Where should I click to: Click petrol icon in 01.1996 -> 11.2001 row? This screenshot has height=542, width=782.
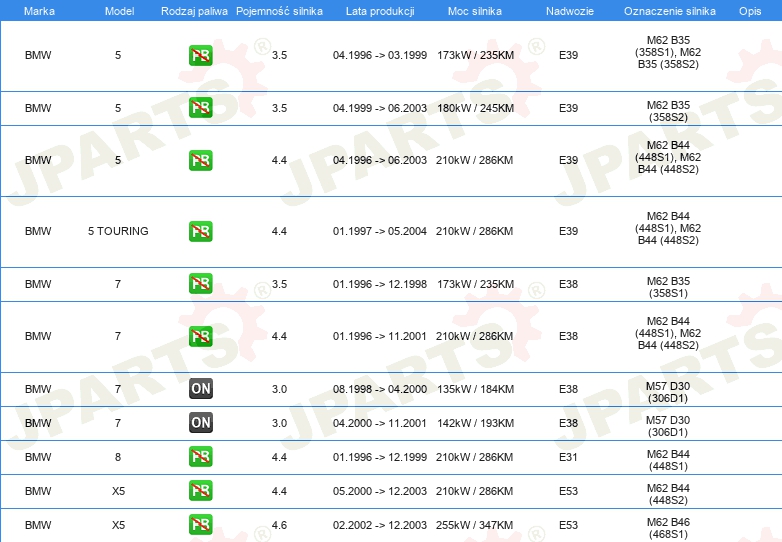pyautogui.click(x=200, y=337)
